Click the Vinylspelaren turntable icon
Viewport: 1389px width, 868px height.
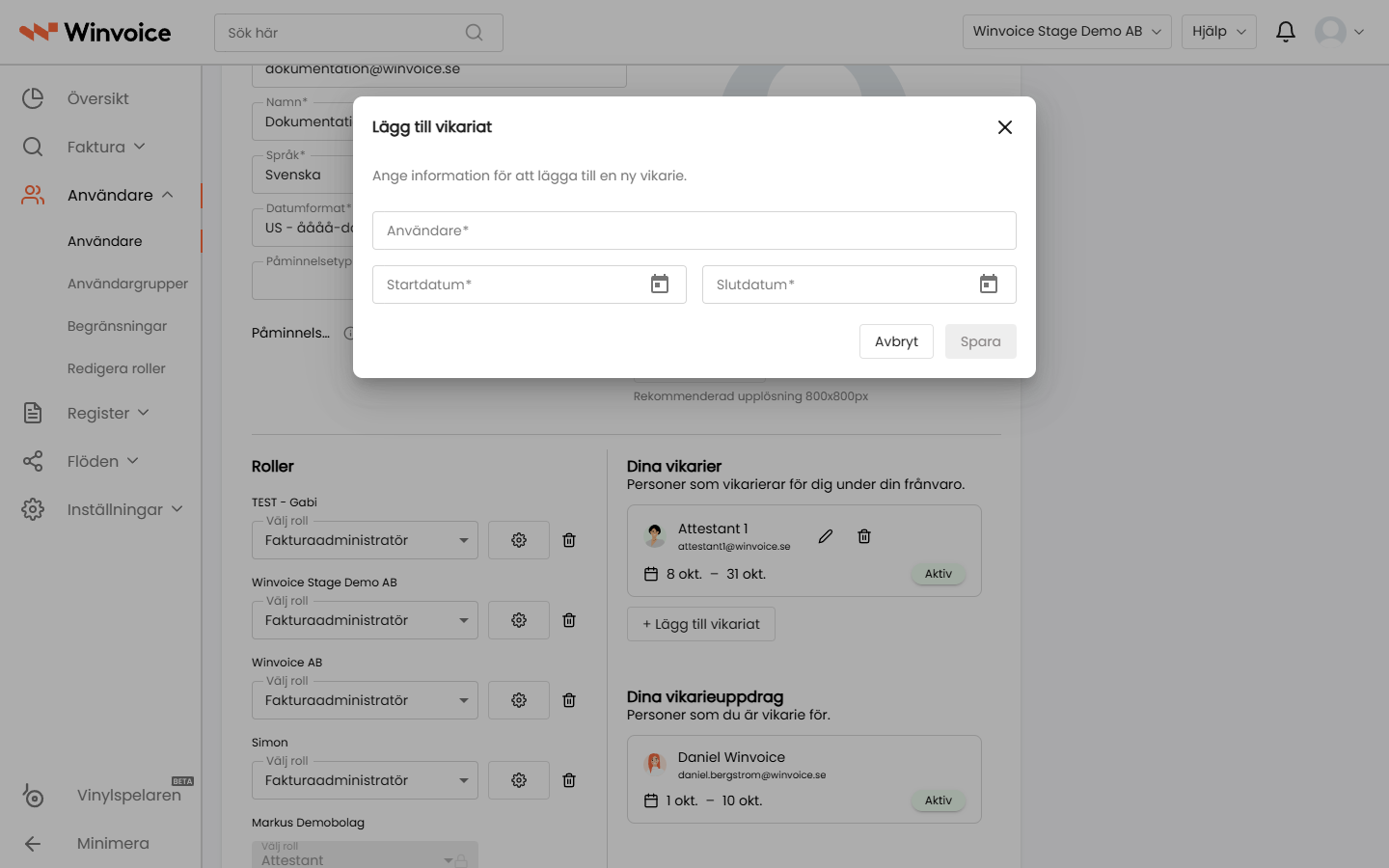coord(33,795)
